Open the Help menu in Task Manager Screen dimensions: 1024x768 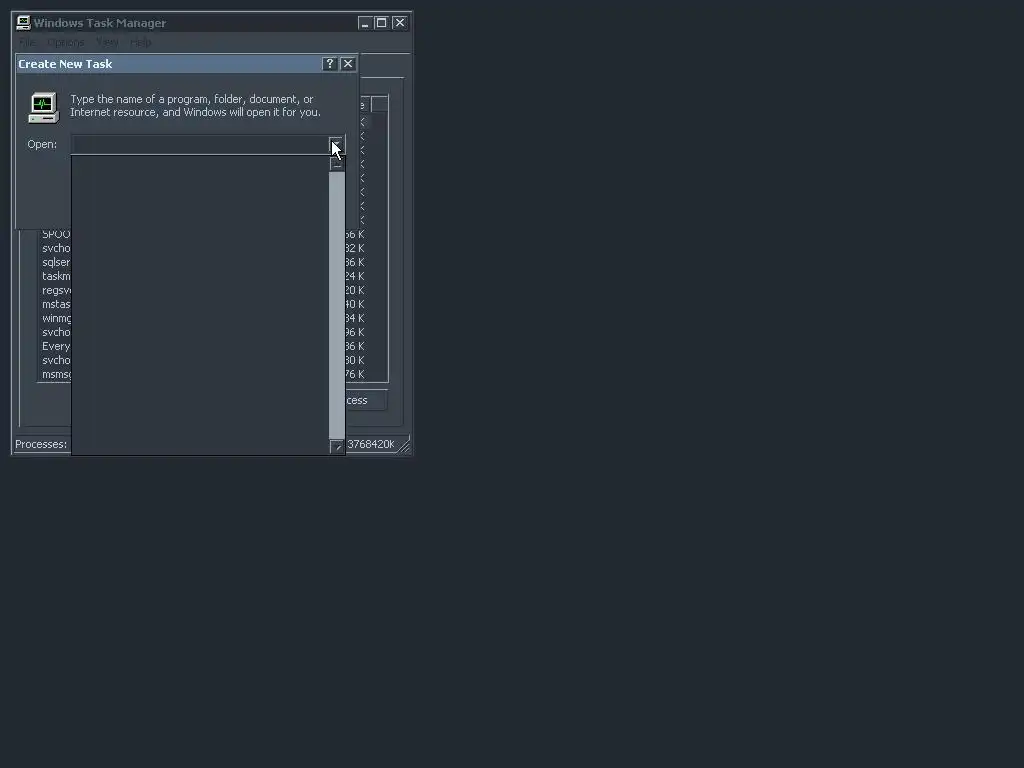tap(140, 42)
